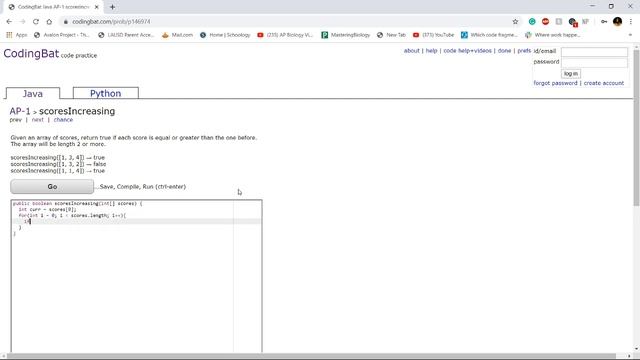Screen dimensions: 640x360
Task: Click the address bar URL
Action: [111, 22]
